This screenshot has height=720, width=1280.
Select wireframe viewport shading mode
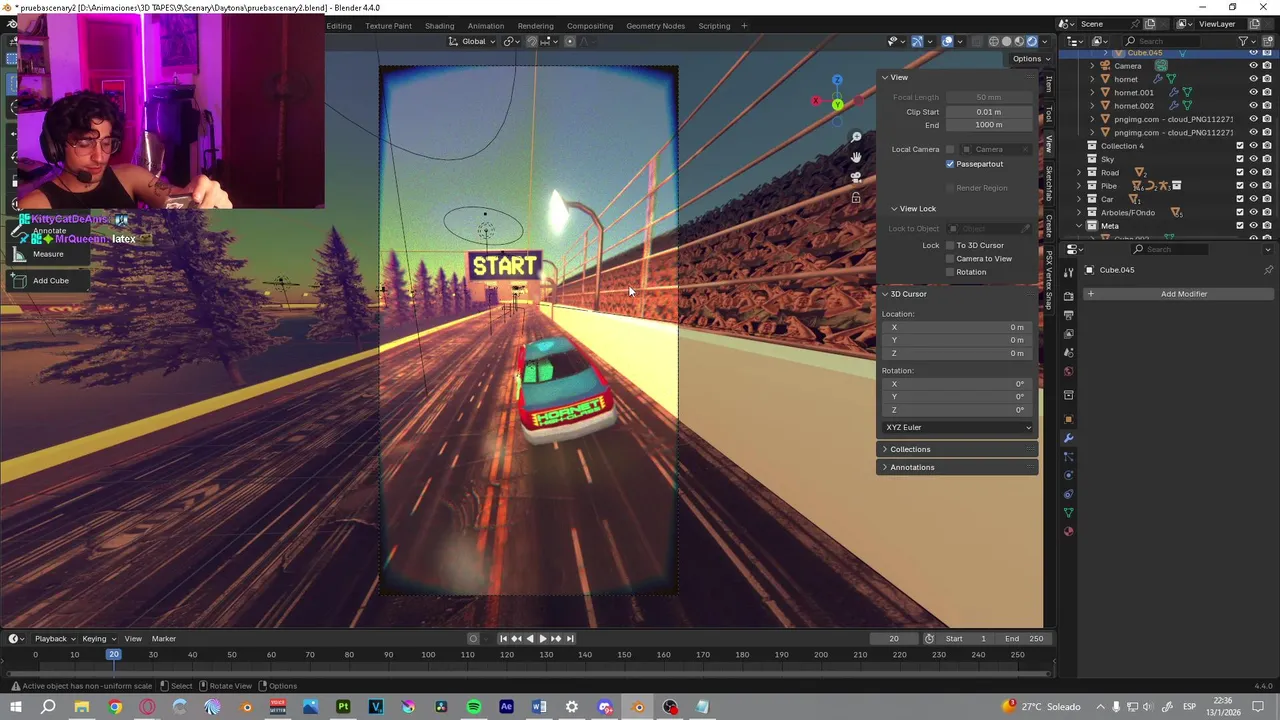click(x=993, y=41)
